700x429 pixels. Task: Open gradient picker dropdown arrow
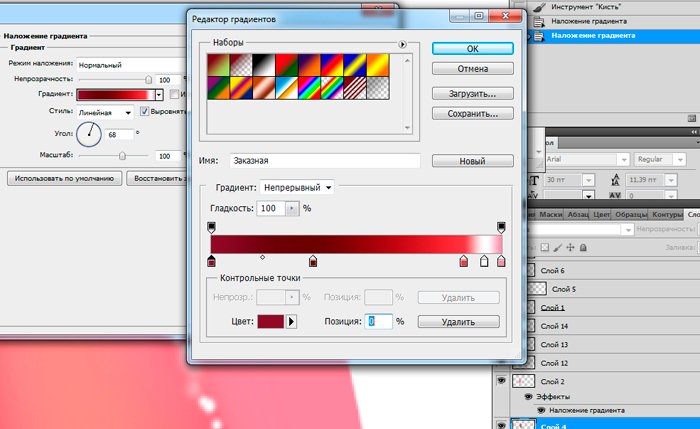click(160, 94)
